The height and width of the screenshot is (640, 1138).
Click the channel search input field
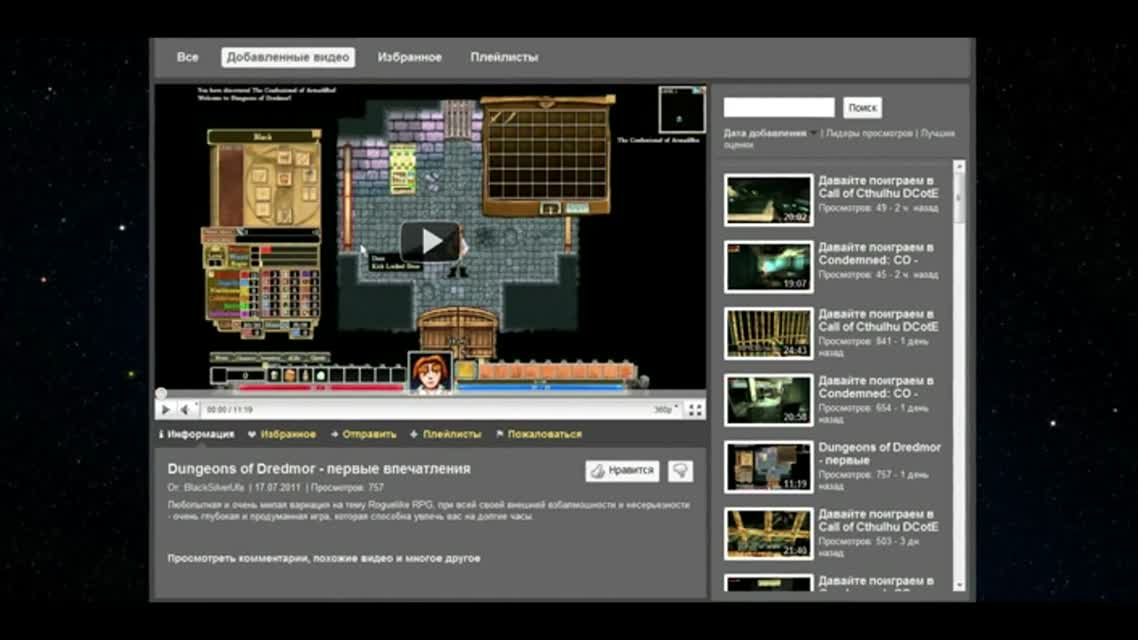pyautogui.click(x=779, y=107)
